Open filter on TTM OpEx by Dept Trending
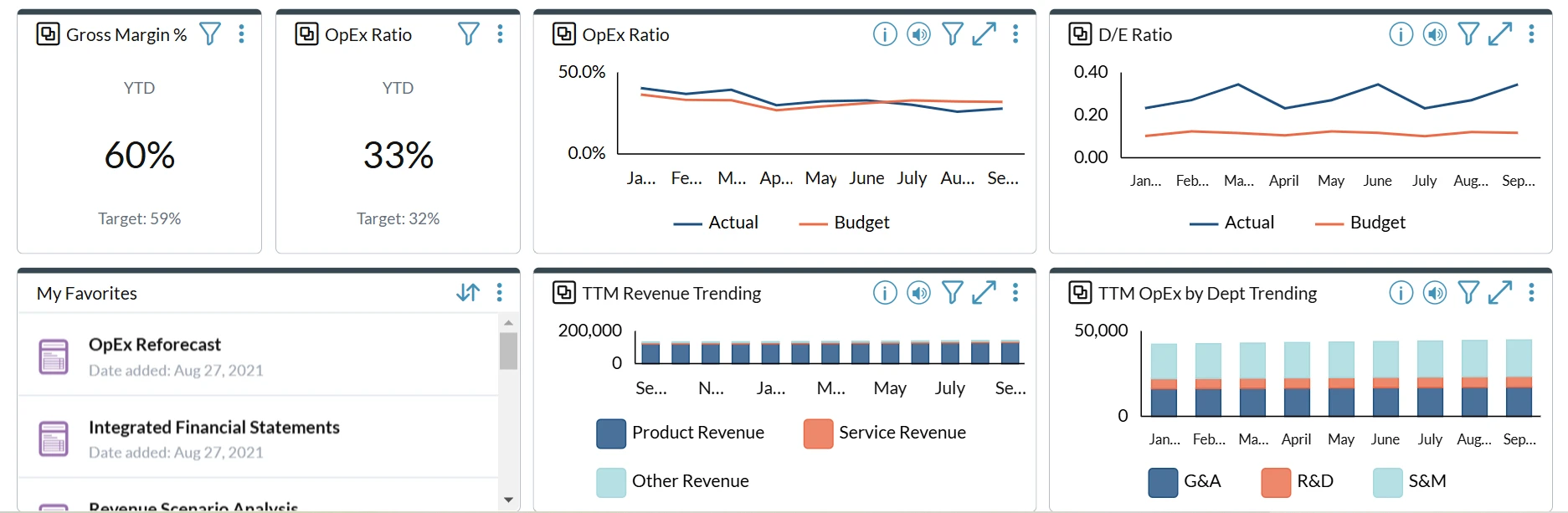The height and width of the screenshot is (513, 1568). coord(1468,293)
